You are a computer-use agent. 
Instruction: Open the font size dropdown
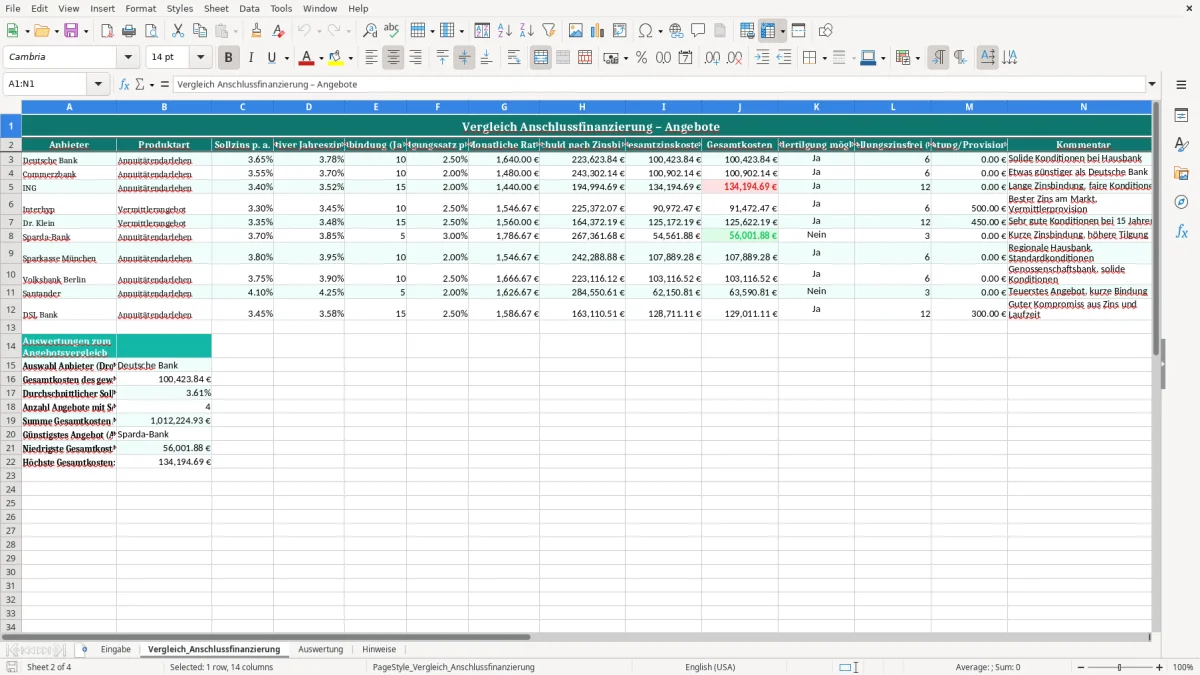pyautogui.click(x=200, y=58)
